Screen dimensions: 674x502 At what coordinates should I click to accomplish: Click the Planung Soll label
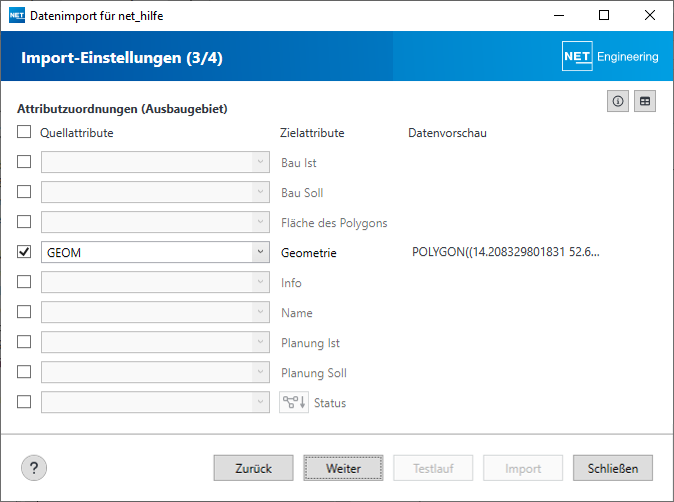tap(314, 373)
